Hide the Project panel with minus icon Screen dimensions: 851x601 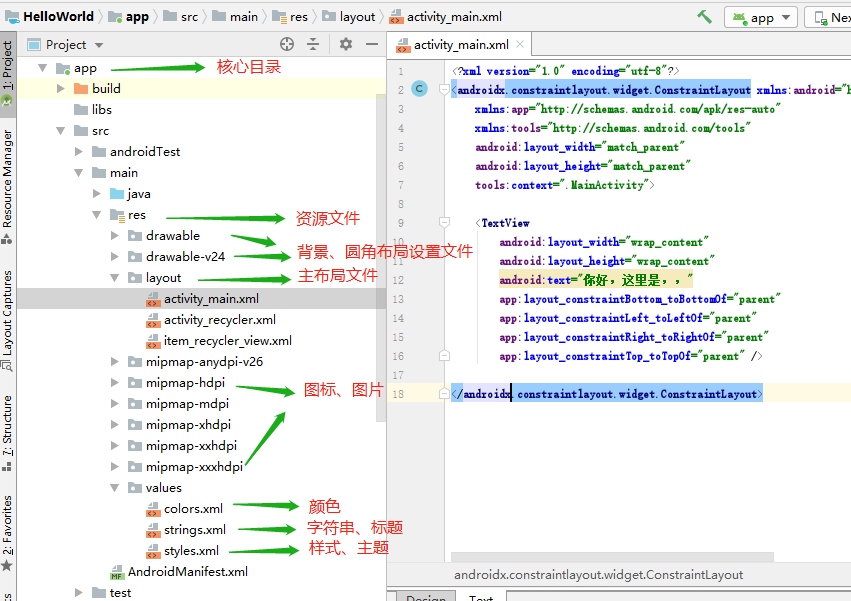pyautogui.click(x=372, y=44)
